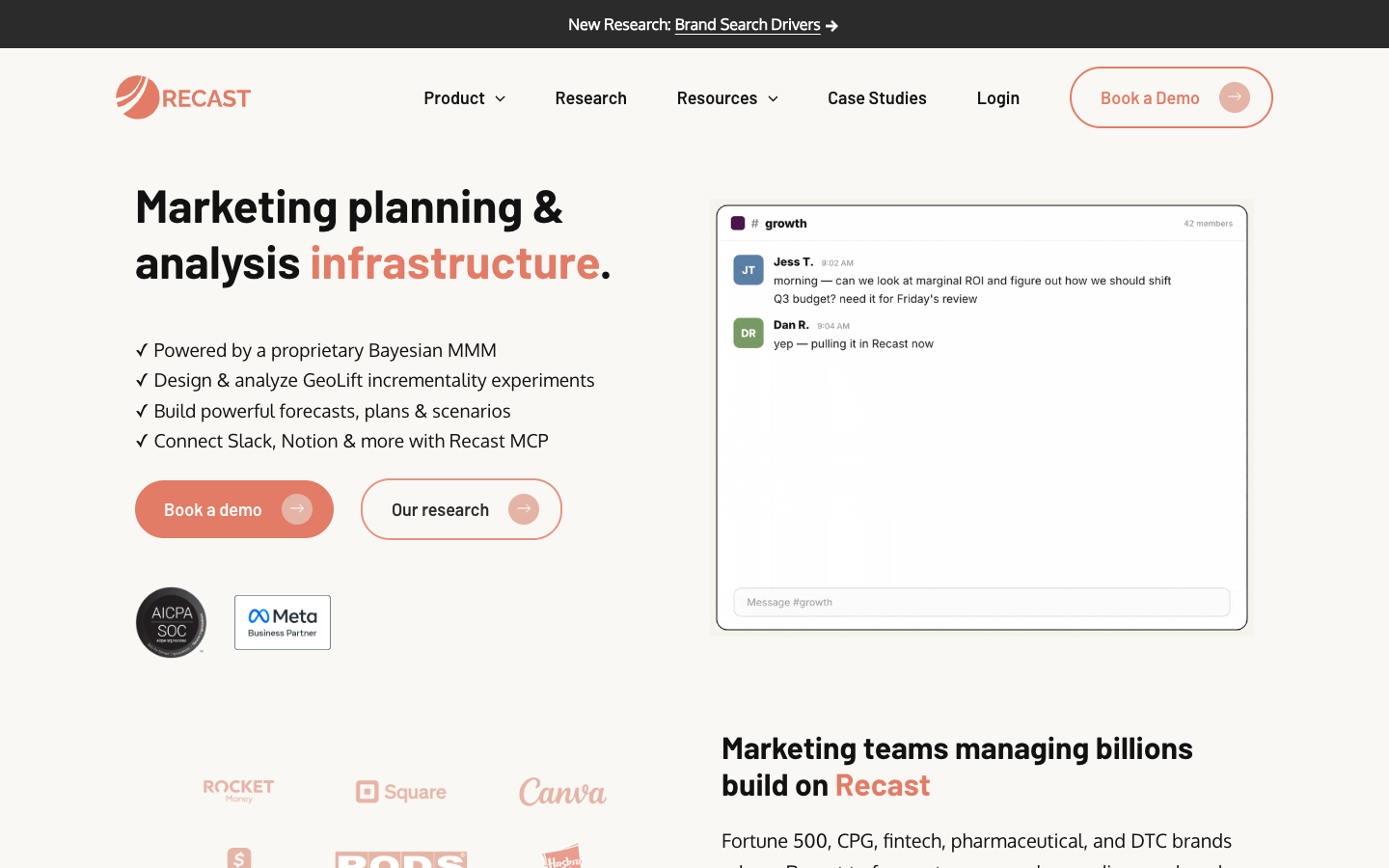Click the arrow icon after Brand Search Drivers
Screen dimensions: 1389x868
point(831,26)
